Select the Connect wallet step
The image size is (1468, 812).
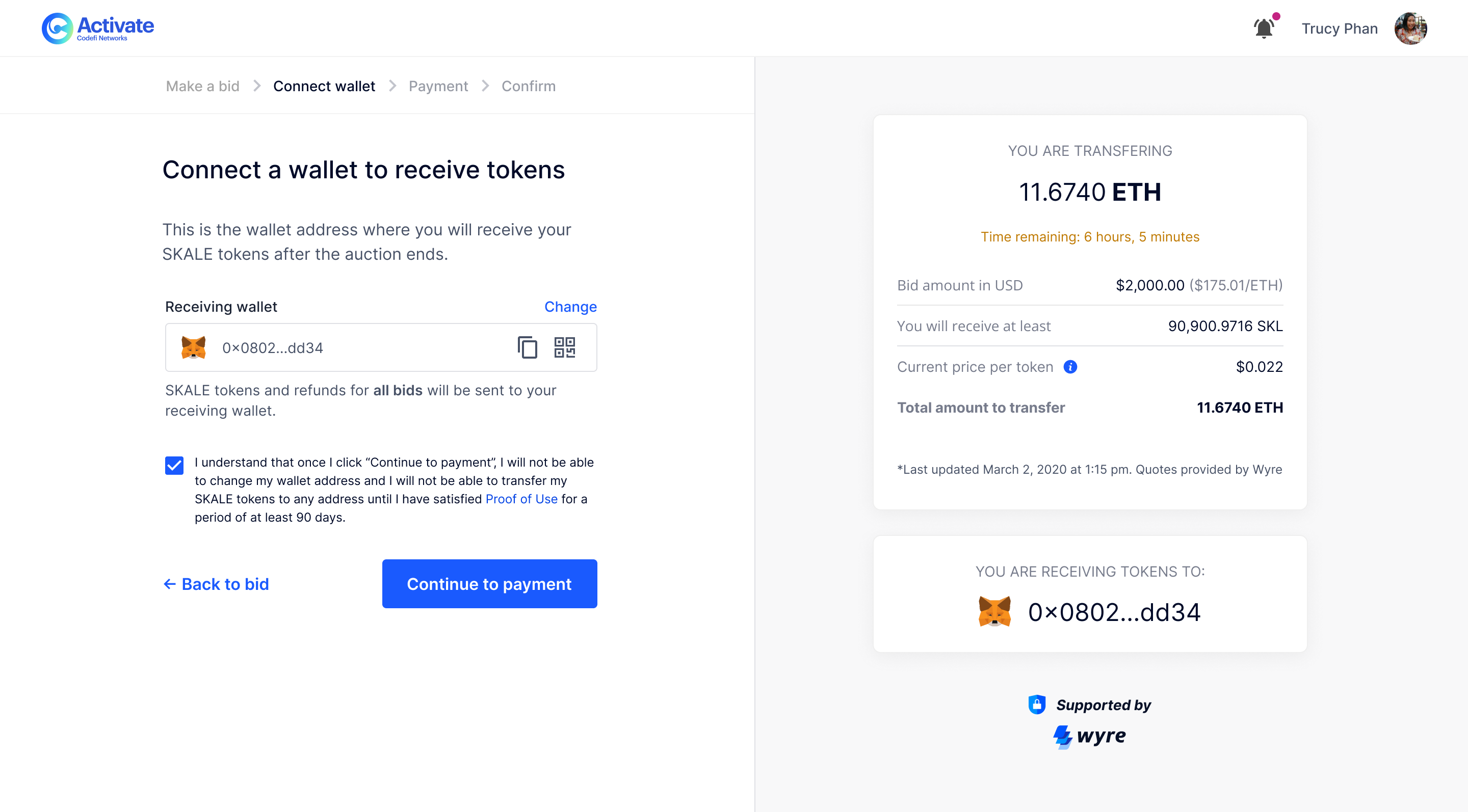point(324,86)
